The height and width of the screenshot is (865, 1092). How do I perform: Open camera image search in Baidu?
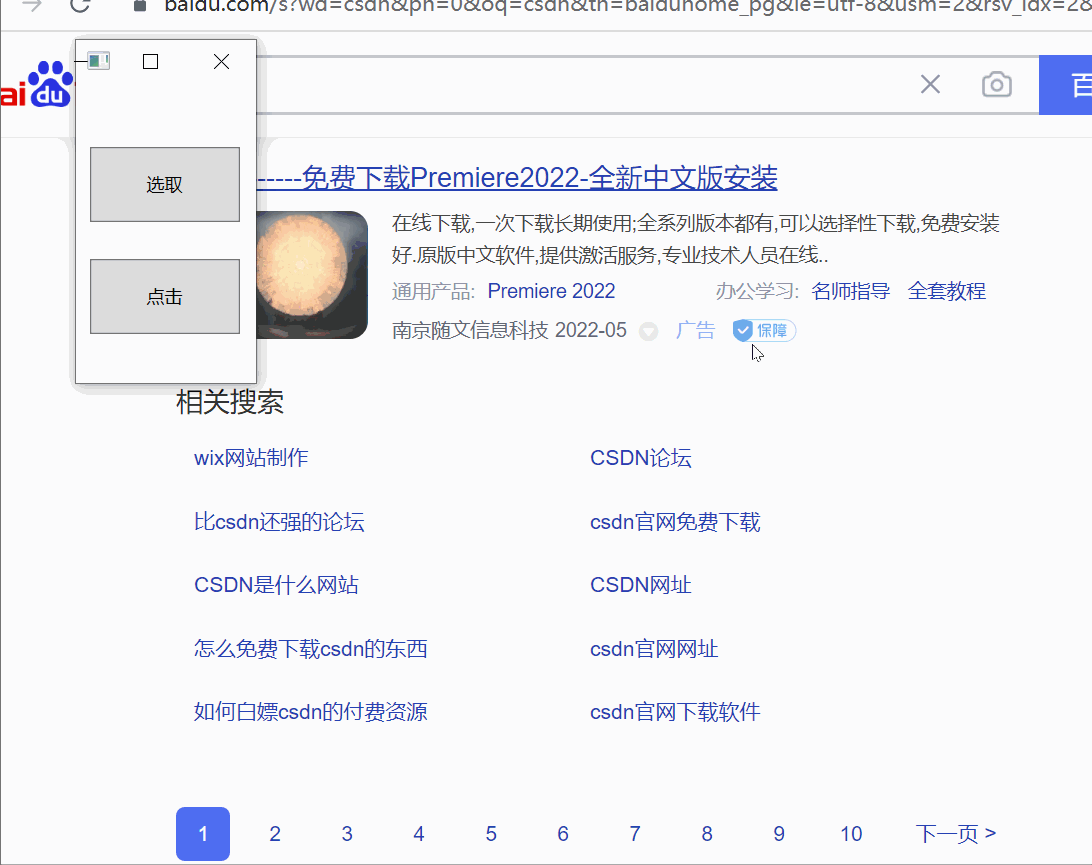(x=997, y=84)
